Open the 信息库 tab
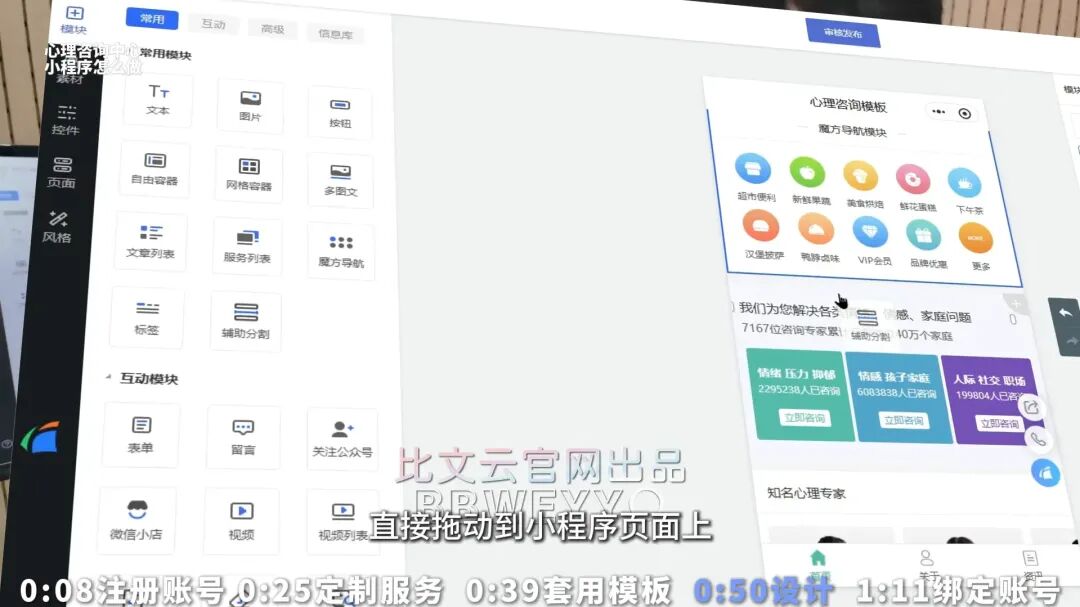 point(335,34)
